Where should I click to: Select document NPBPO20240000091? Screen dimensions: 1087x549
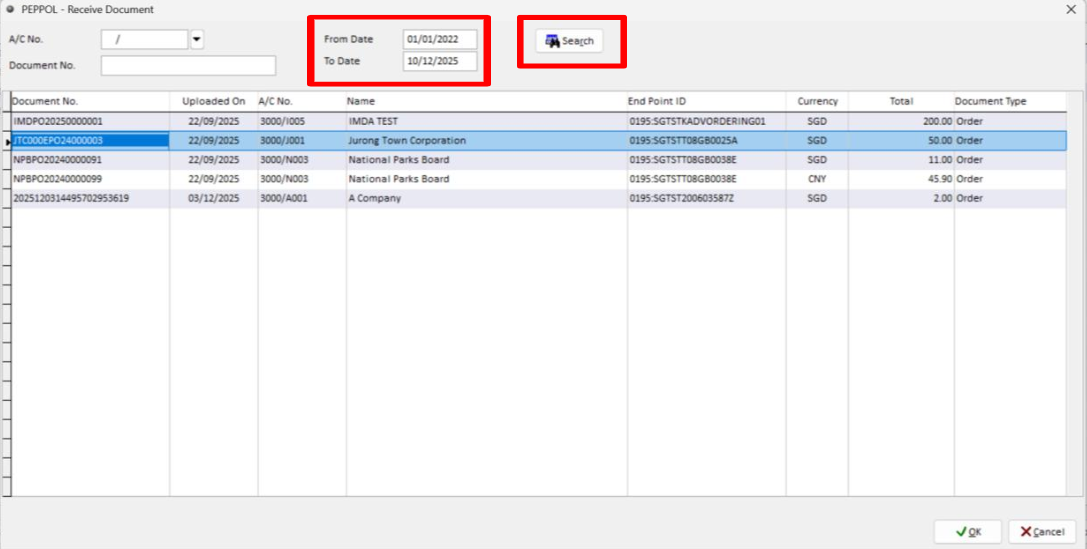(x=90, y=160)
